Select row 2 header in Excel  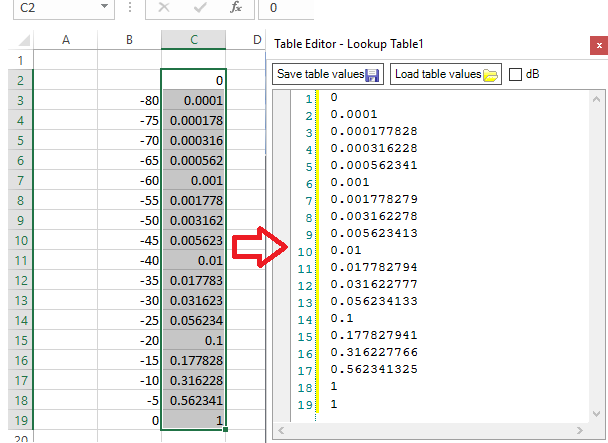tap(21, 80)
